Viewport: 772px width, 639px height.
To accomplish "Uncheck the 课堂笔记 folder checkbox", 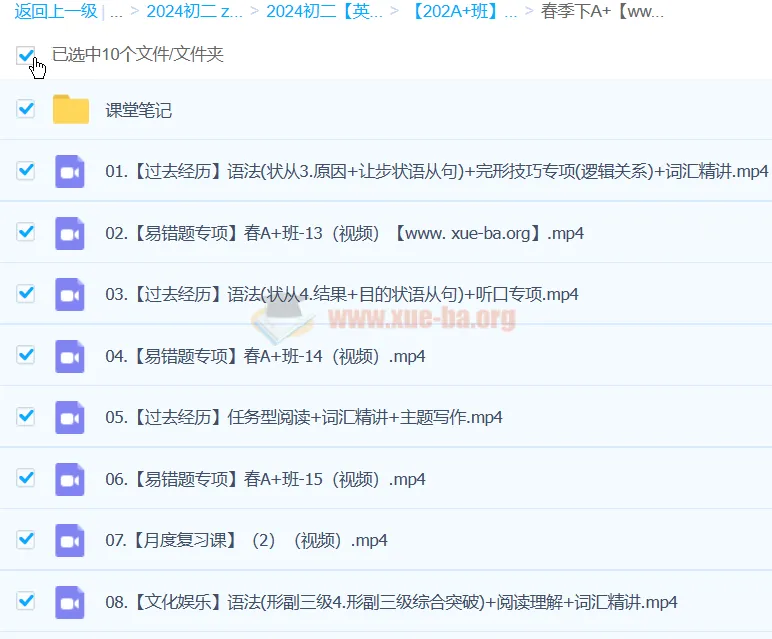I will [x=26, y=109].
